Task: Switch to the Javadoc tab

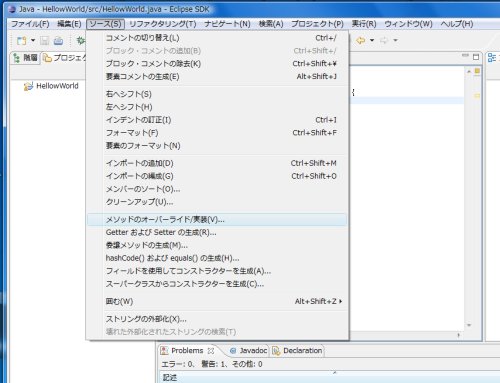Action: (x=249, y=351)
